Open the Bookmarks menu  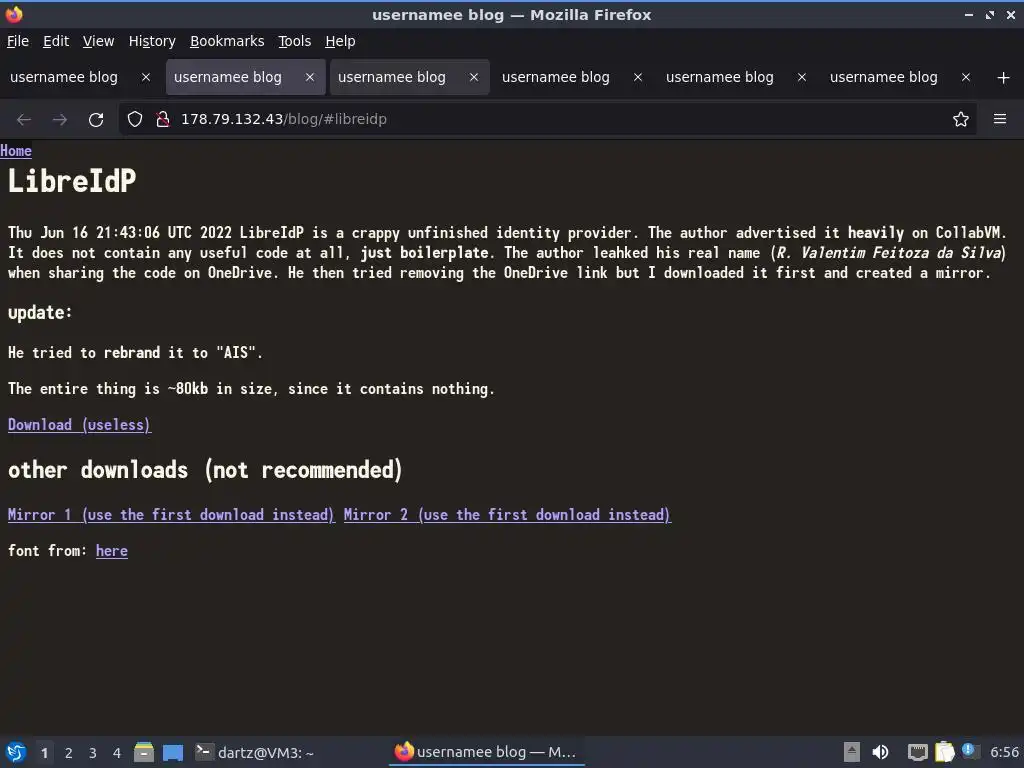(x=227, y=41)
